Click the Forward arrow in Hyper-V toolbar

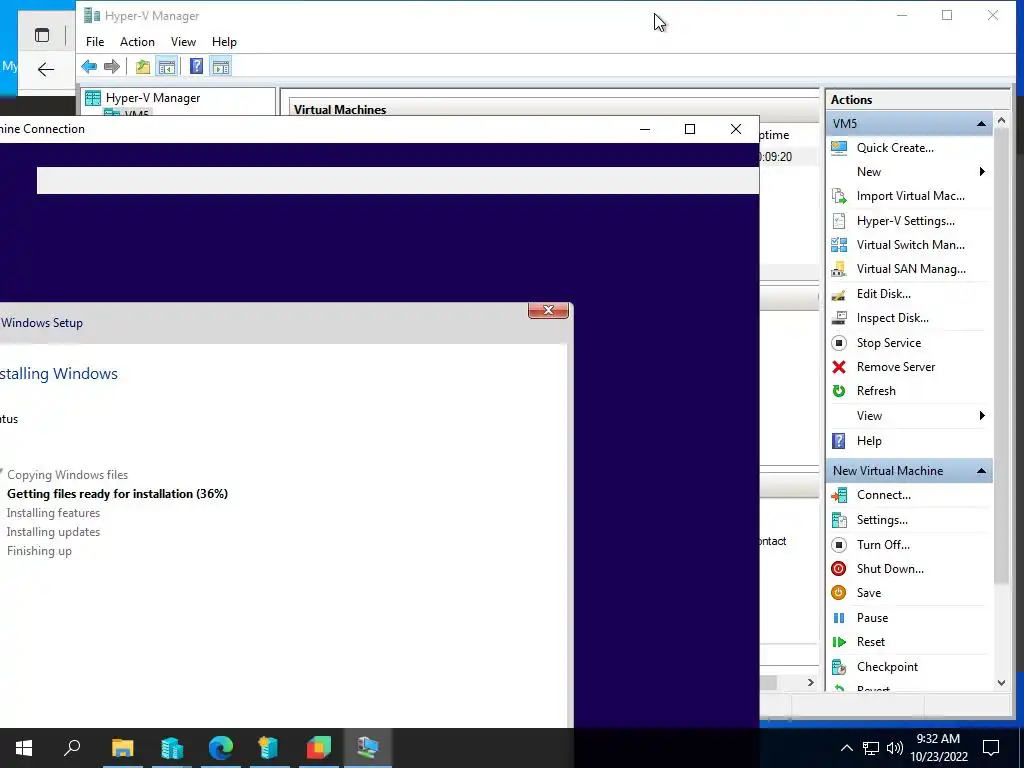point(112,66)
